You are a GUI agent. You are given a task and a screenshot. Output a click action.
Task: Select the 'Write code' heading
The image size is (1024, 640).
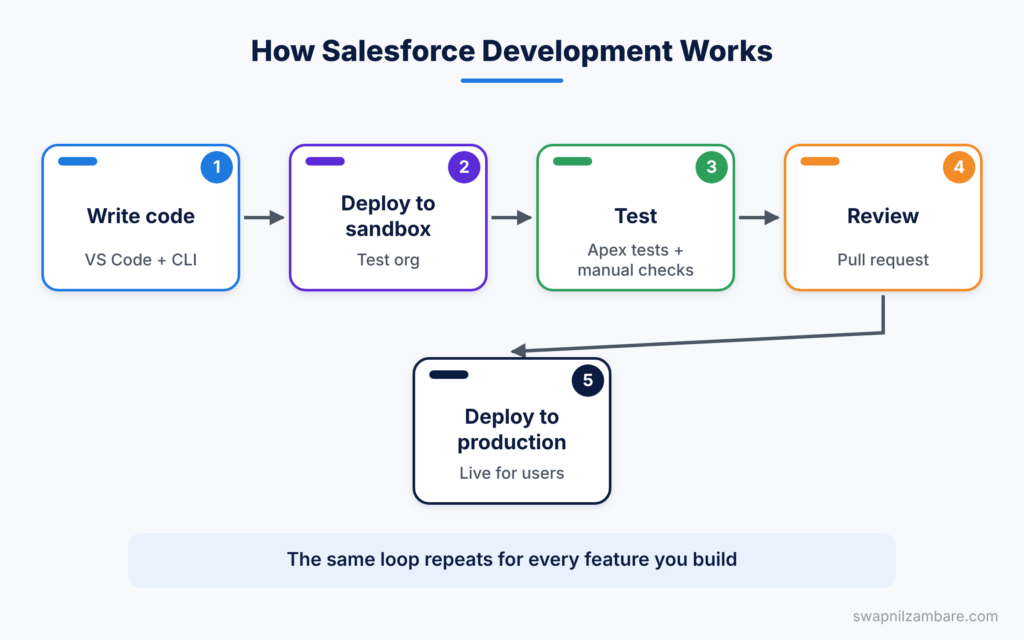pyautogui.click(x=140, y=216)
